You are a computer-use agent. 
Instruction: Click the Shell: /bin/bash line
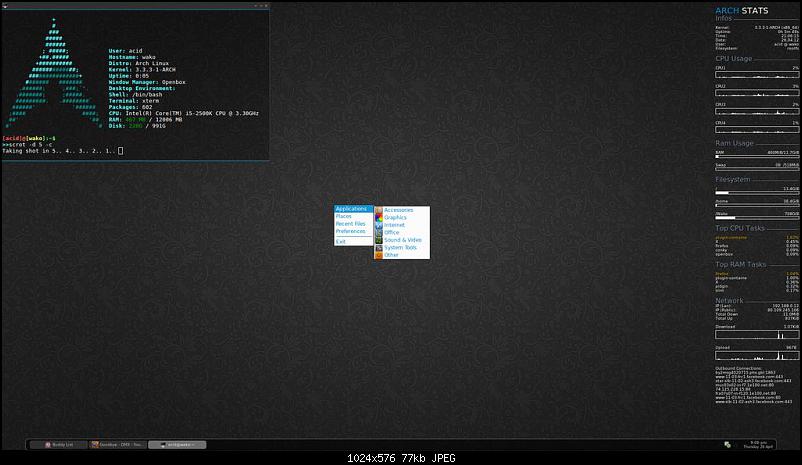(135, 95)
